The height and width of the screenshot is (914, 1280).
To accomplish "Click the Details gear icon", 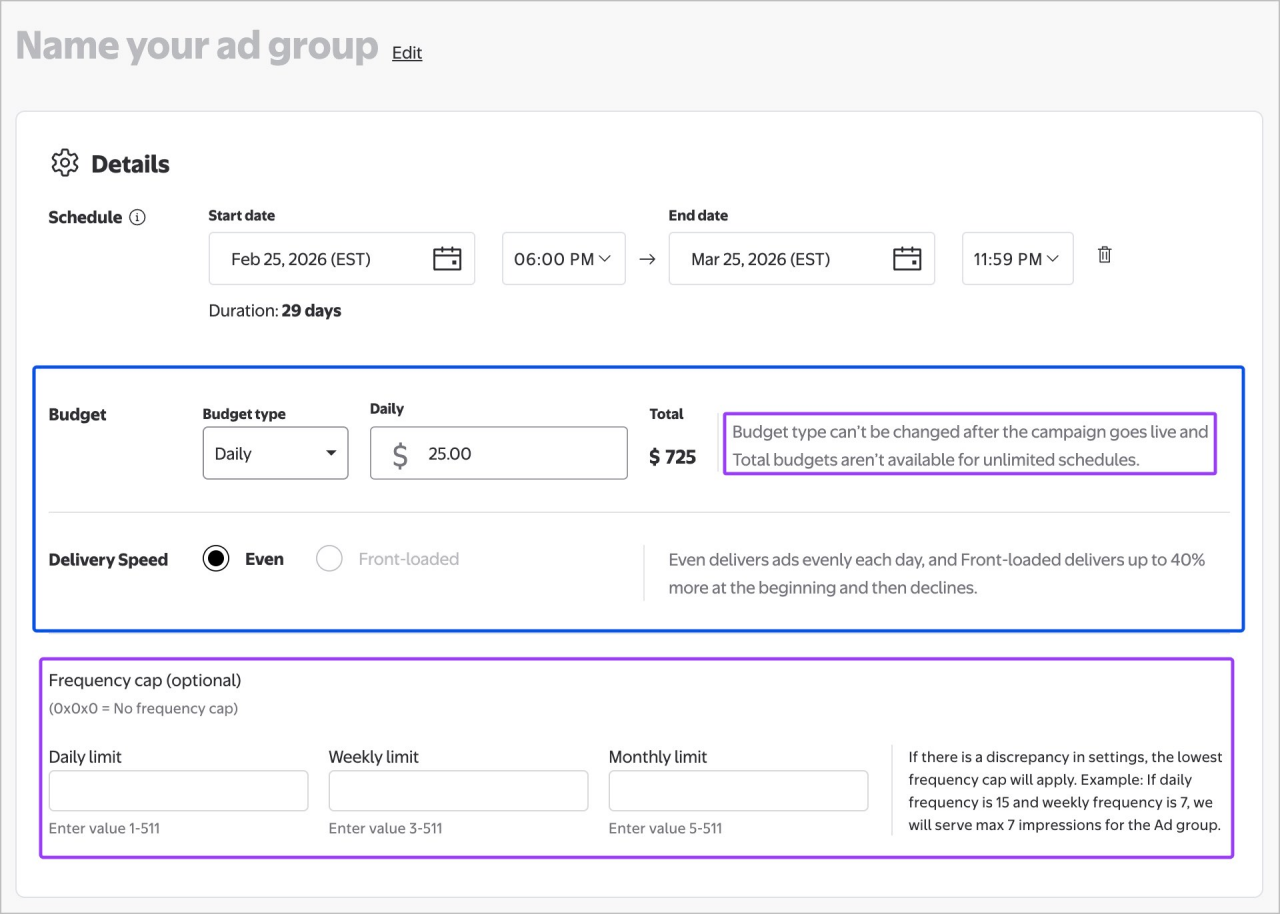I will point(65,163).
